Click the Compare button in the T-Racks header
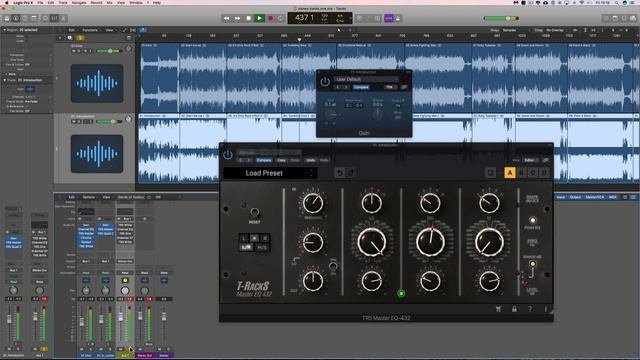The height and width of the screenshot is (360, 640). 264,160
